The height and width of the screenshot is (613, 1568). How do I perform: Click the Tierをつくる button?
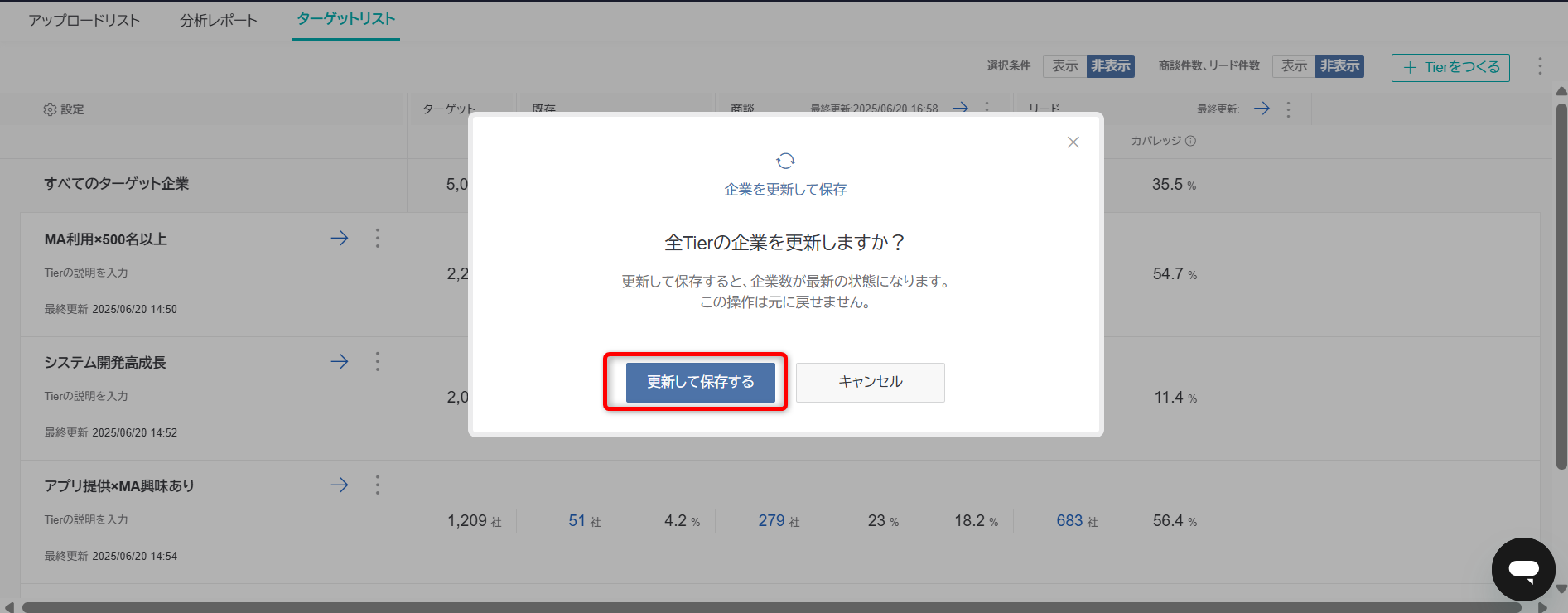click(1450, 67)
